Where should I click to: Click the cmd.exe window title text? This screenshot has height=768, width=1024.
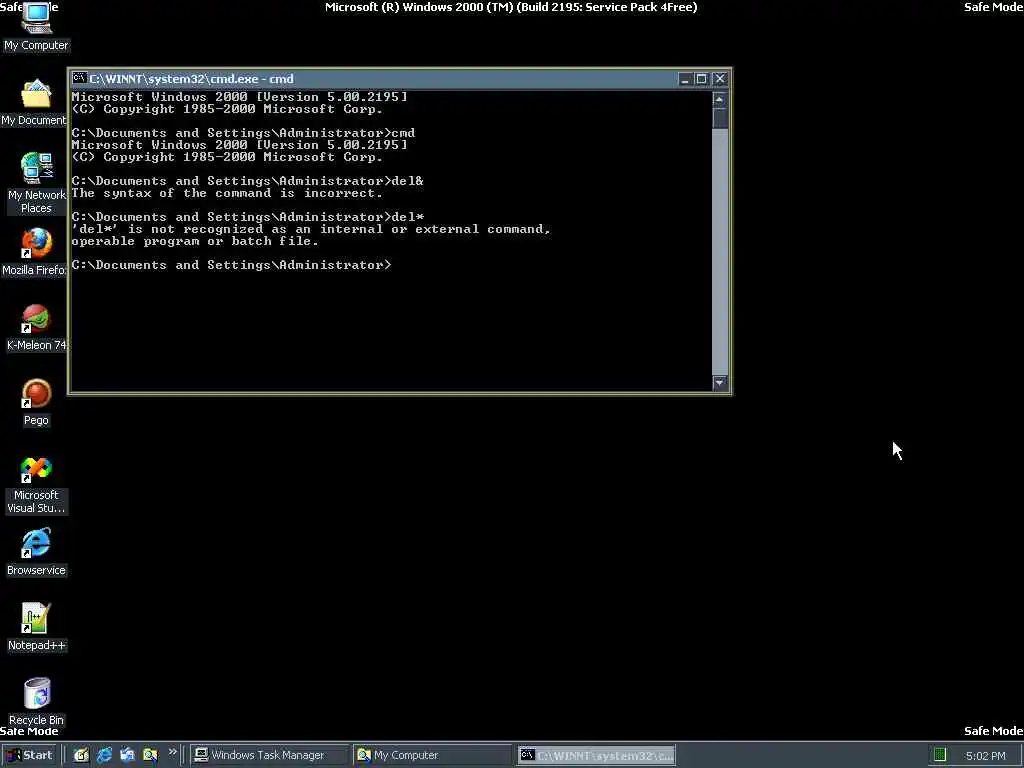191,79
